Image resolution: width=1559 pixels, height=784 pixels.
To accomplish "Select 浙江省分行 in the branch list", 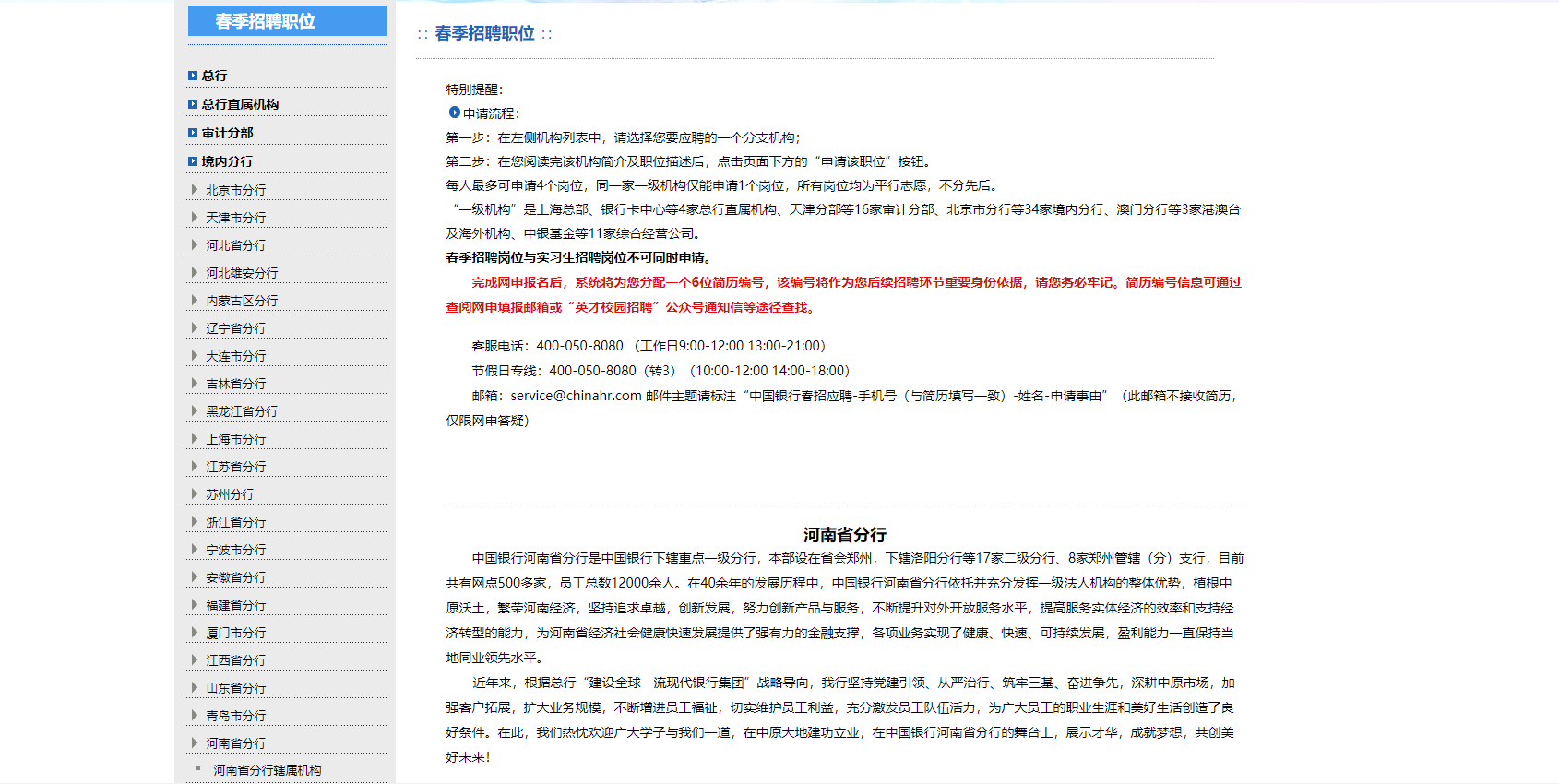I will click(235, 522).
